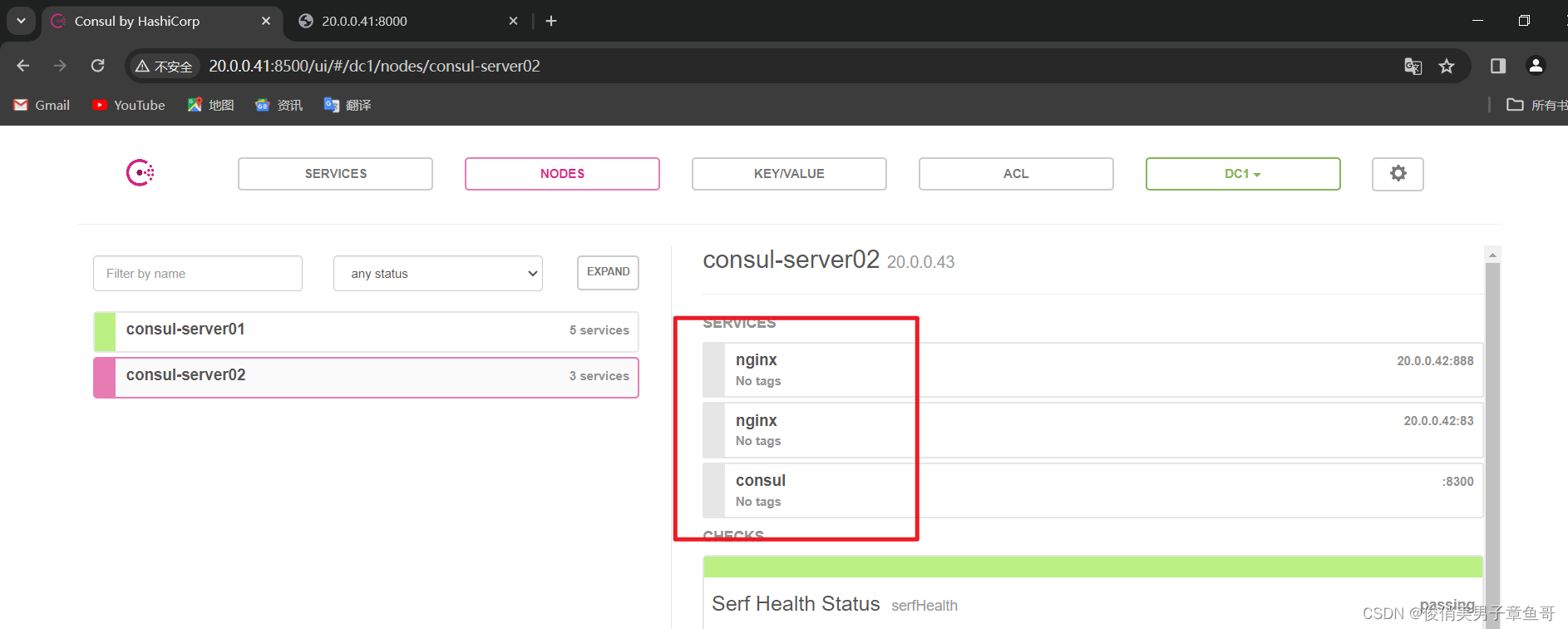Click the 20.0.0.43 node address
The image size is (1568, 629).
point(920,262)
